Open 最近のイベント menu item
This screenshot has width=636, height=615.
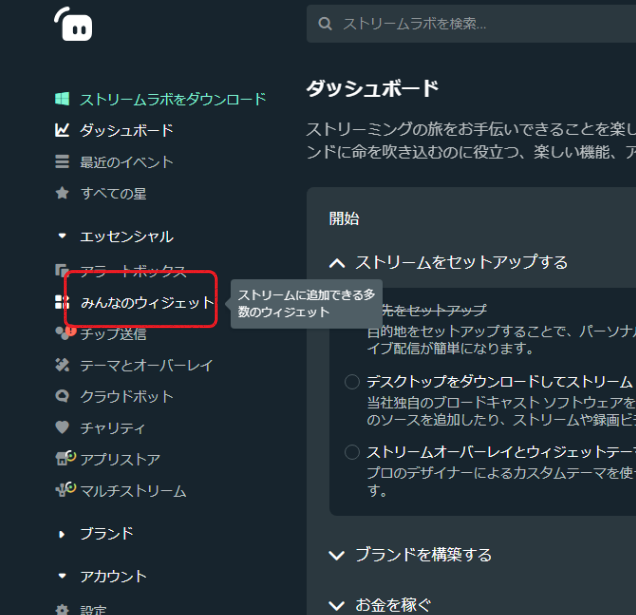[x=127, y=162]
